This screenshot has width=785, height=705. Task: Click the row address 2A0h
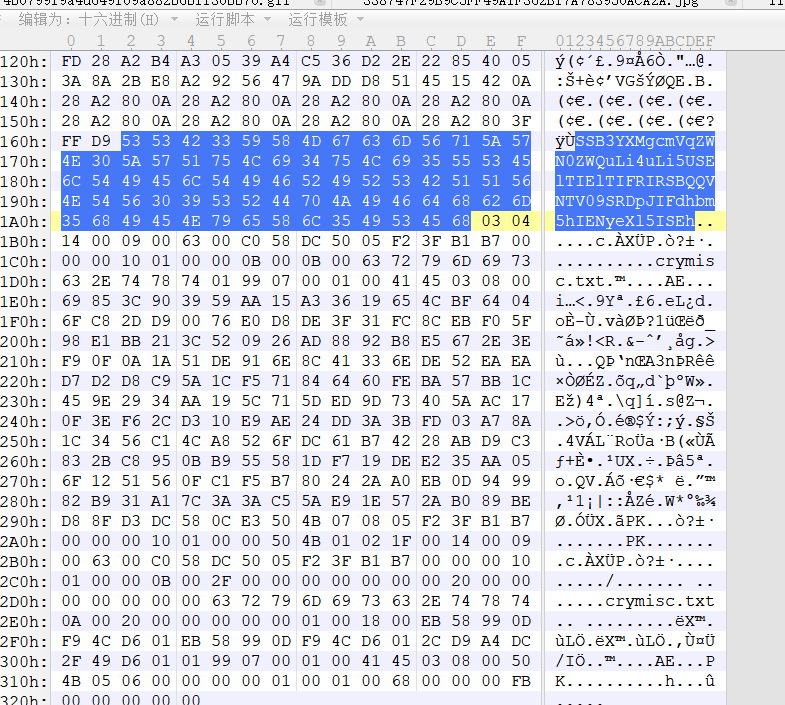26,541
